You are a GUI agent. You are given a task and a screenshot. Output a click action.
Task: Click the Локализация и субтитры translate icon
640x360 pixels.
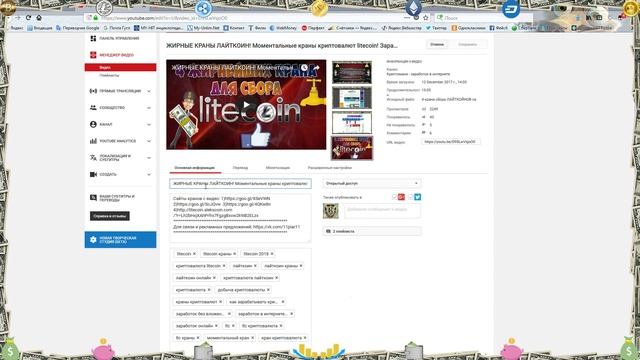93,158
